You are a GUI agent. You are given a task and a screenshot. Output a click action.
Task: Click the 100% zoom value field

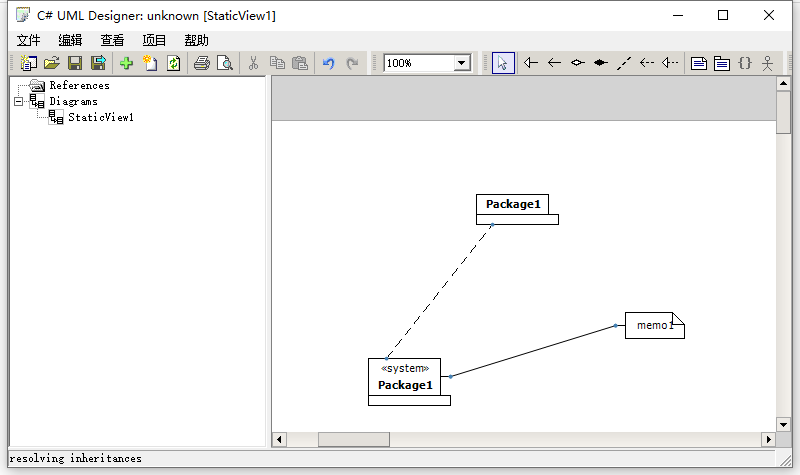419,63
